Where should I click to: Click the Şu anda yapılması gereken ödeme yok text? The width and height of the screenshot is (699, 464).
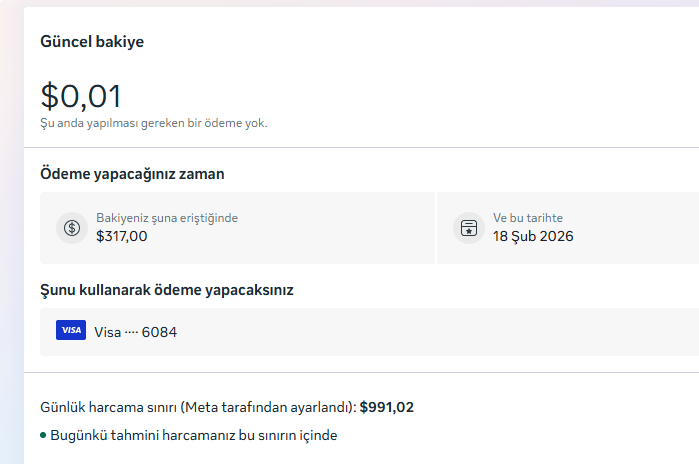click(x=154, y=123)
